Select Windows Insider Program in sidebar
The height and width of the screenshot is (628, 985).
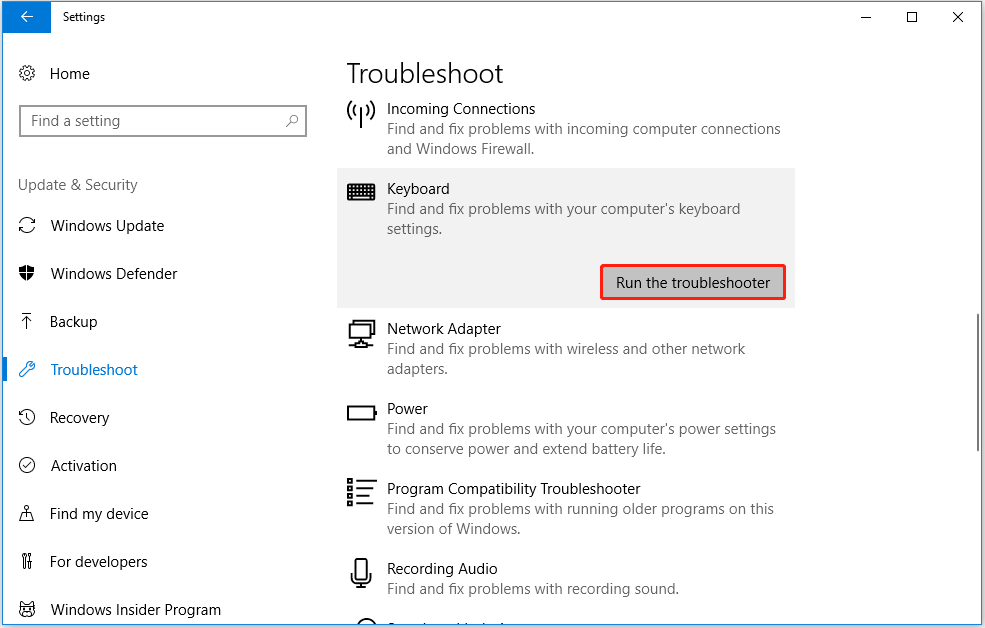[135, 609]
